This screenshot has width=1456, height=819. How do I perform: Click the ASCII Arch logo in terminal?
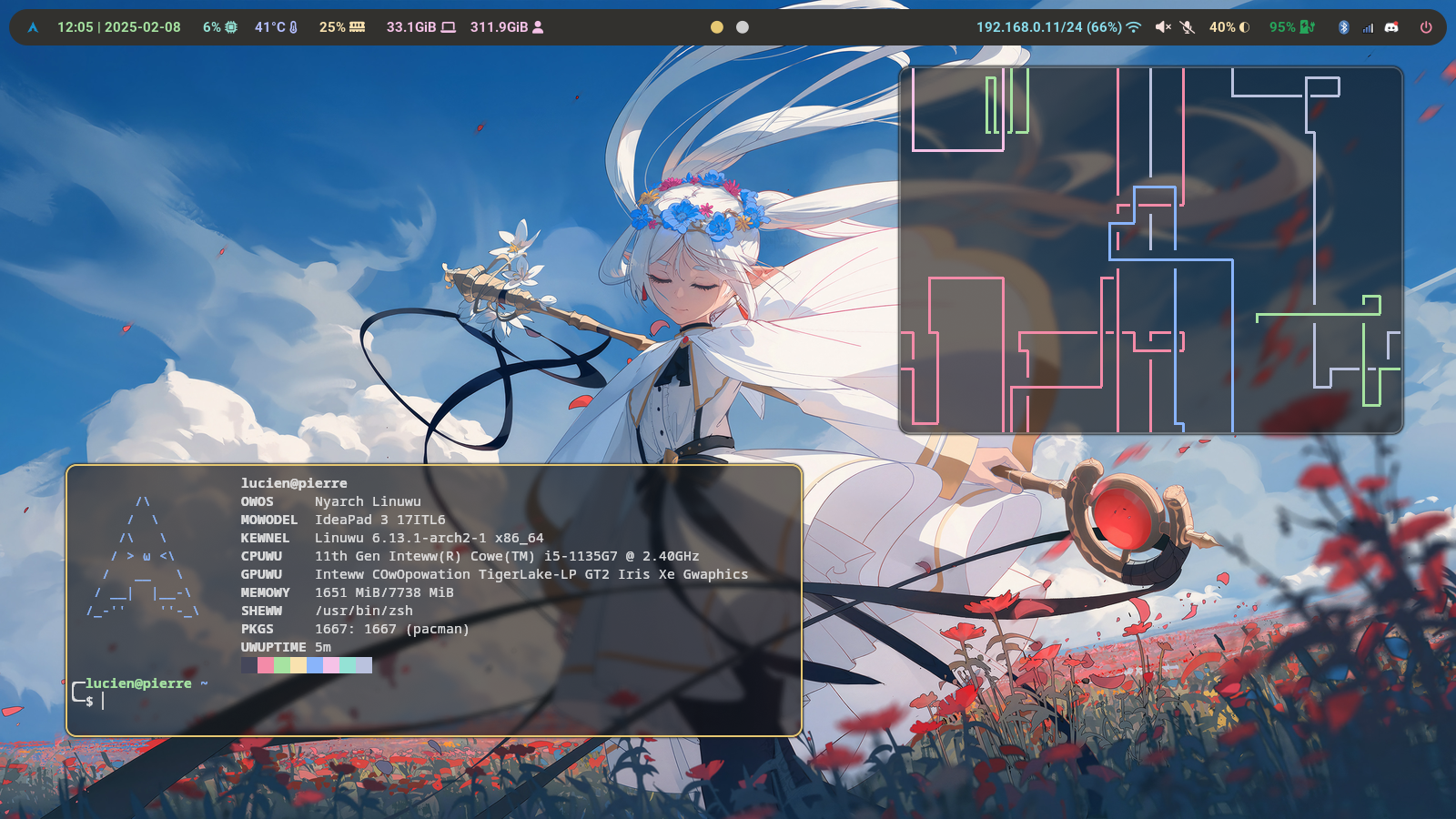[x=143, y=556]
